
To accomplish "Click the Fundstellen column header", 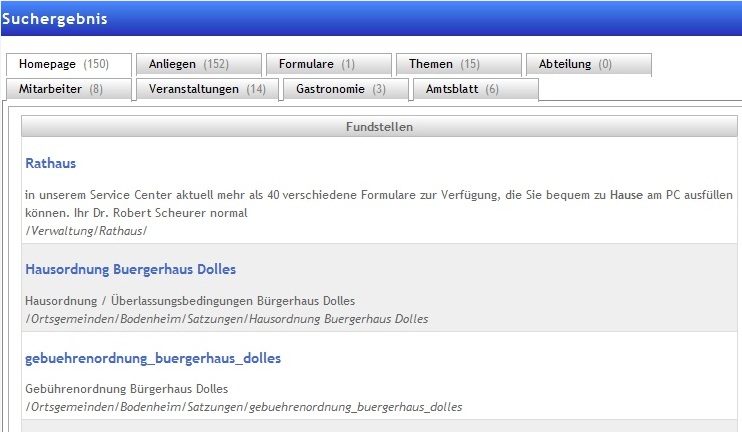I will tap(379, 127).
